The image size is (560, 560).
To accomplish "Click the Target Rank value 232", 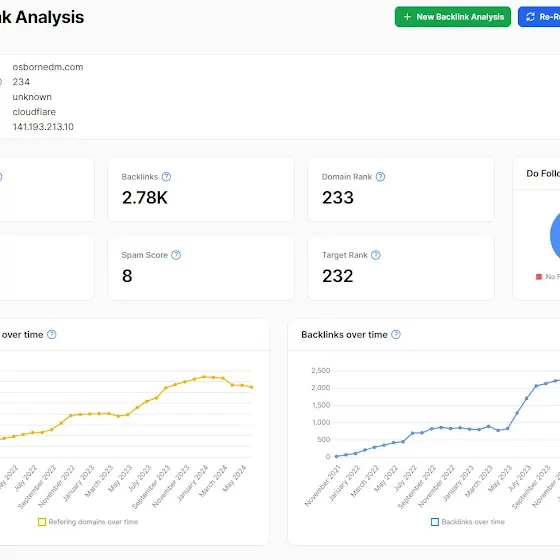I will click(x=338, y=276).
